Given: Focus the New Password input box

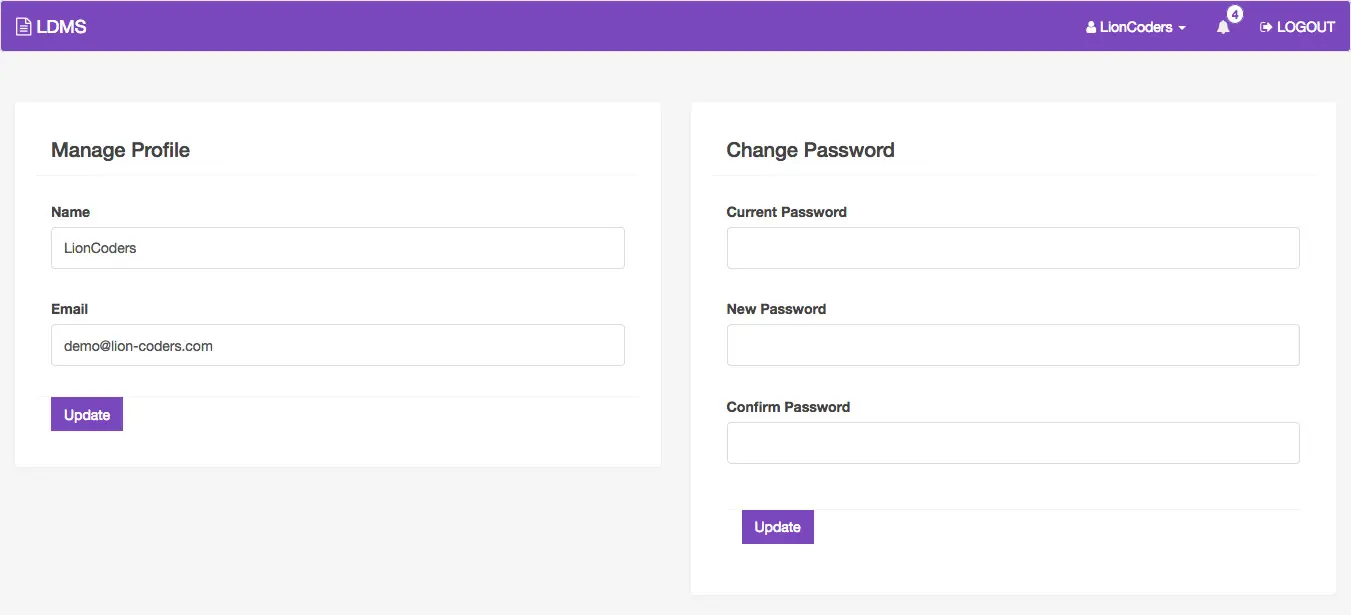Looking at the screenshot, I should [1013, 346].
